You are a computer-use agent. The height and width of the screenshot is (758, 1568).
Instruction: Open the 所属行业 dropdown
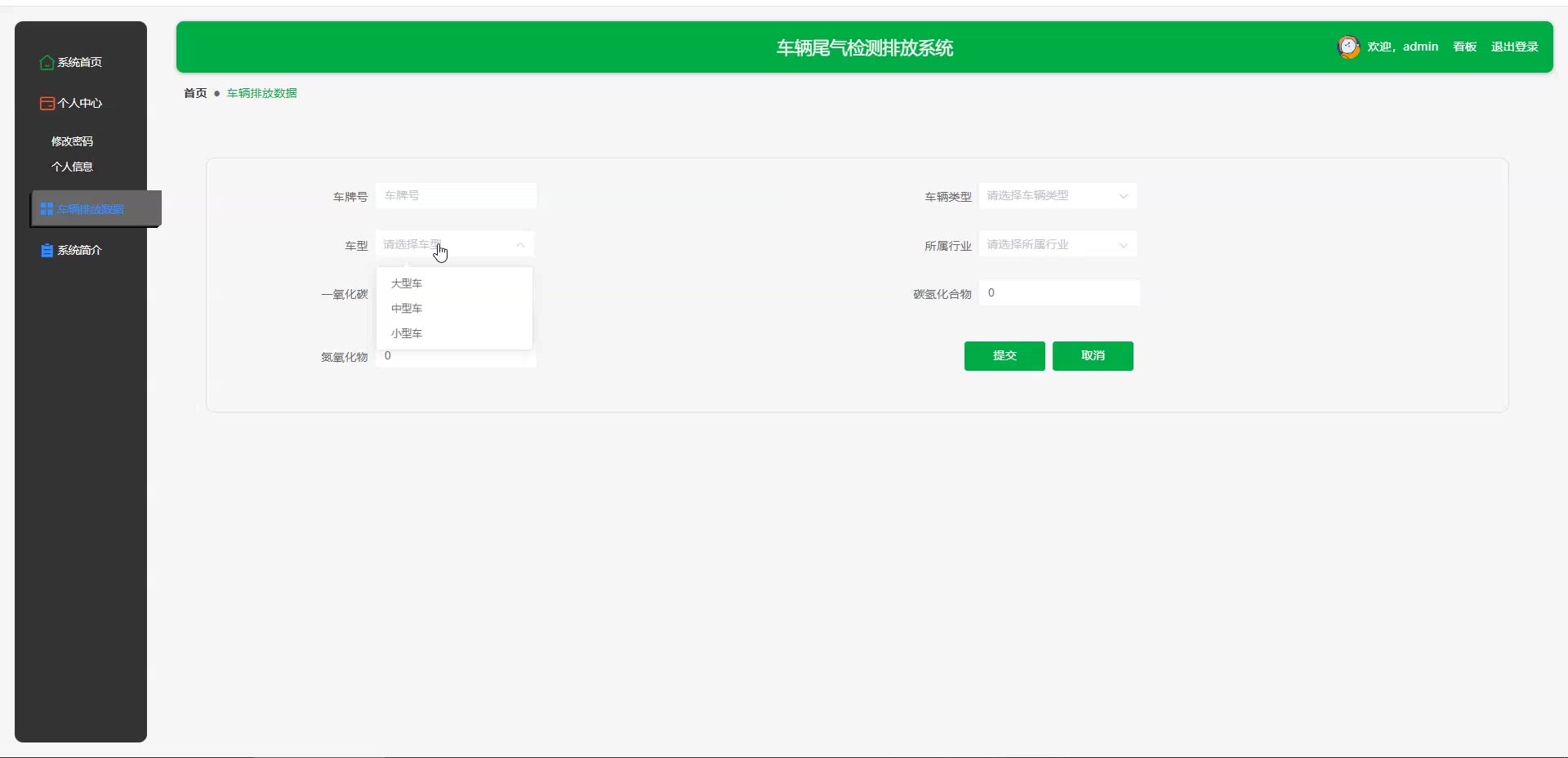click(x=1058, y=244)
